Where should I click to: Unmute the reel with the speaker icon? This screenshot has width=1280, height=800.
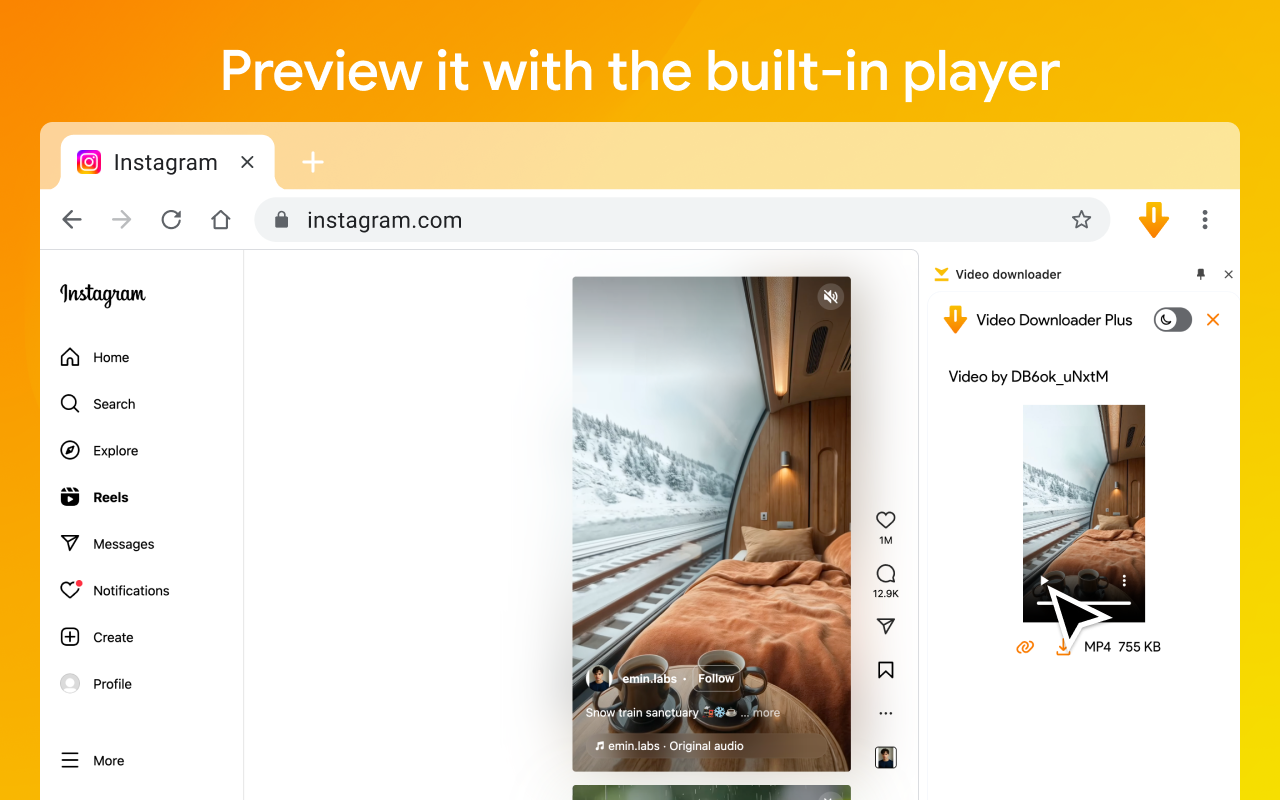pos(830,296)
